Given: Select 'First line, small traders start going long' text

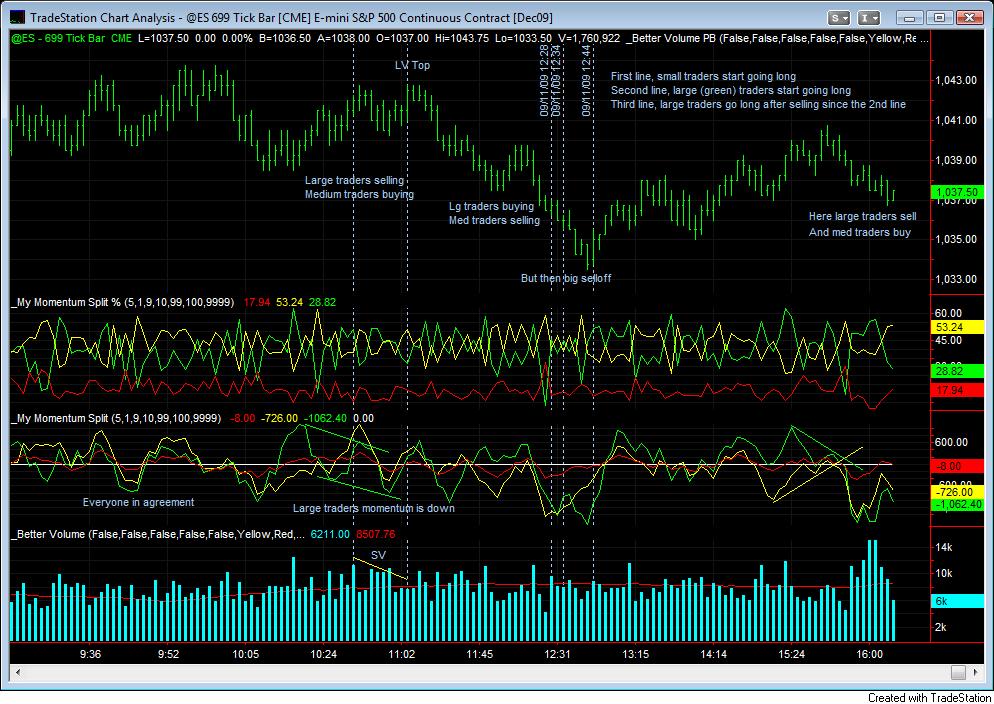Looking at the screenshot, I should [703, 77].
